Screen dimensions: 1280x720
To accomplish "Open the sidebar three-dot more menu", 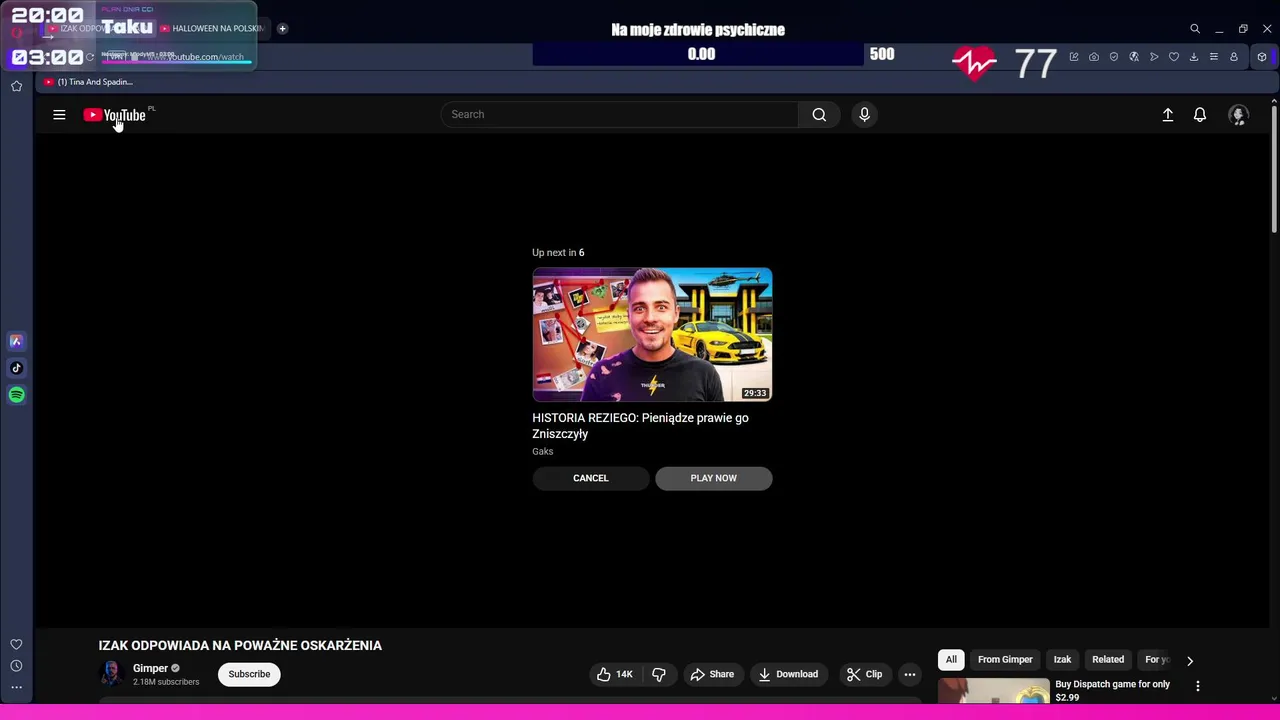I will point(16,687).
